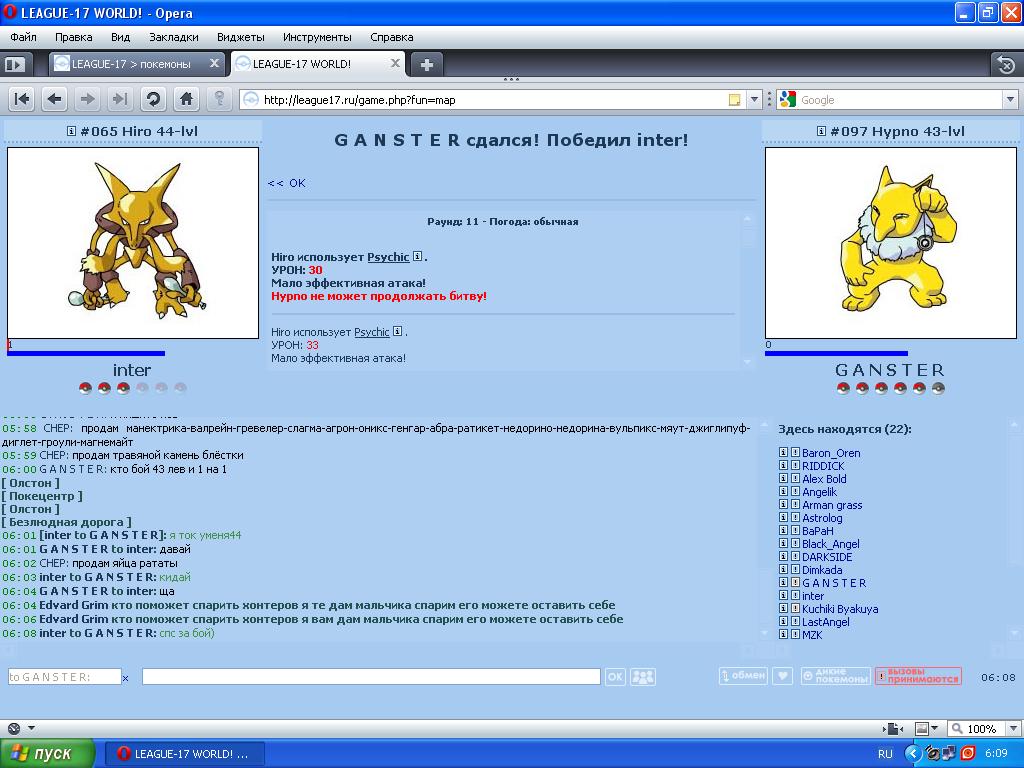Click the 'обмен' trade button
The height and width of the screenshot is (768, 1024).
pos(743,676)
